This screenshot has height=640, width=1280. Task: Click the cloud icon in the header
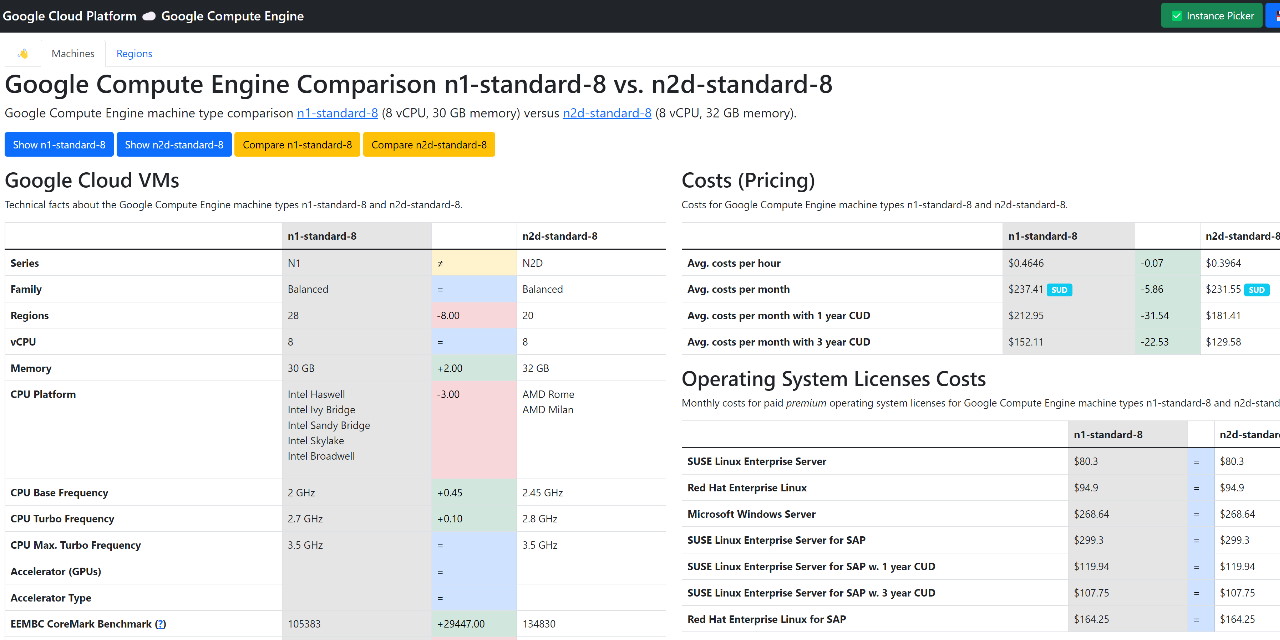click(x=149, y=16)
